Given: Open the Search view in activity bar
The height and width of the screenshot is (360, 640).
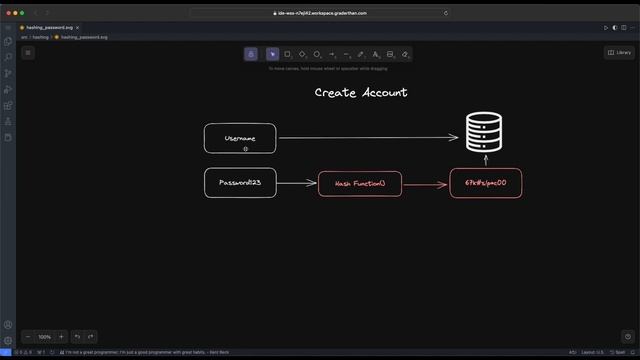Looking at the screenshot, I should tap(8, 57).
